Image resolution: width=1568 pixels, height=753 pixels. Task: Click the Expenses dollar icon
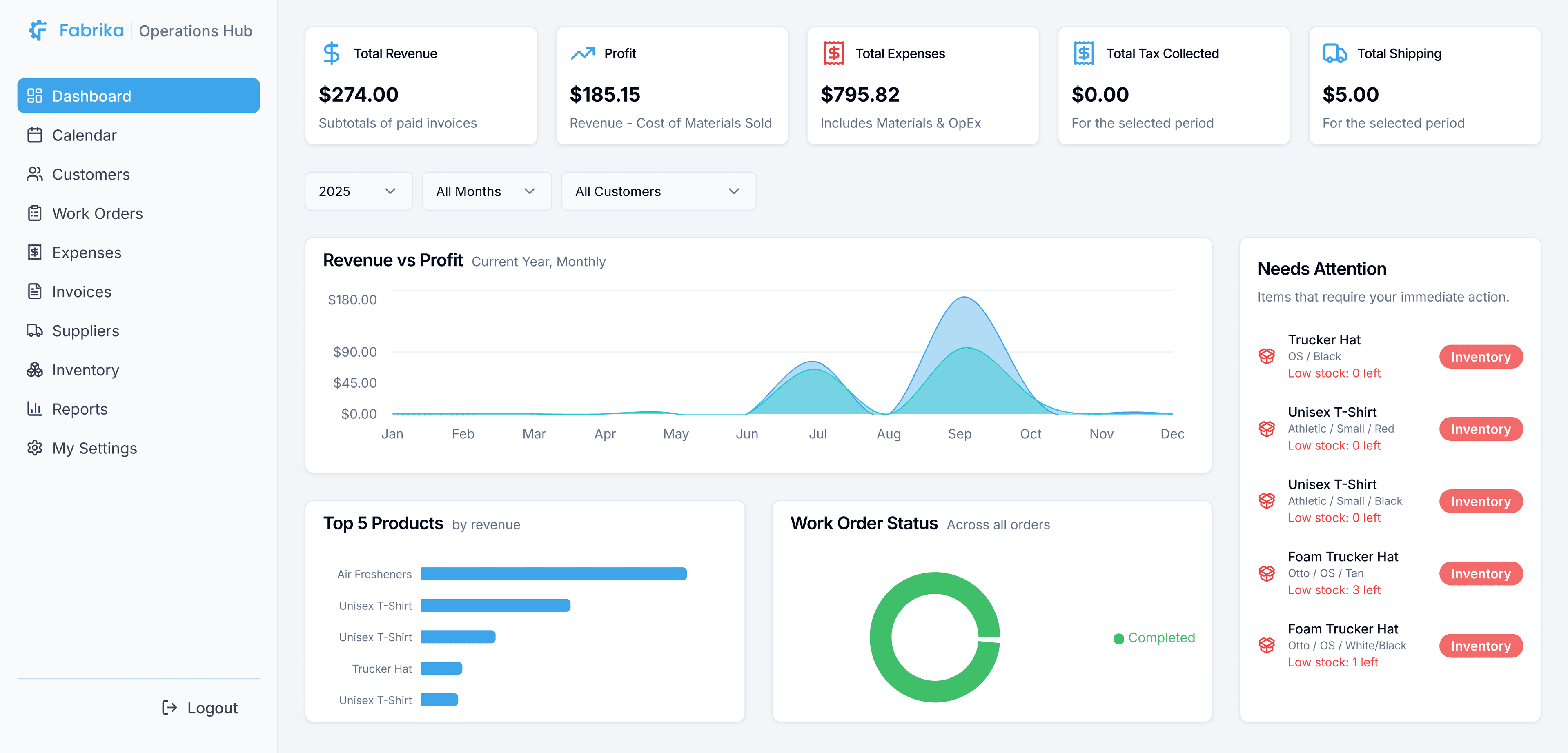35,252
